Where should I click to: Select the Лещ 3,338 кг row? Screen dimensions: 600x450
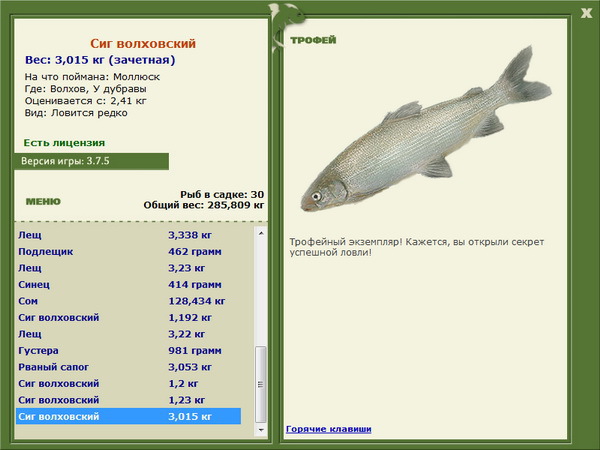pyautogui.click(x=129, y=235)
